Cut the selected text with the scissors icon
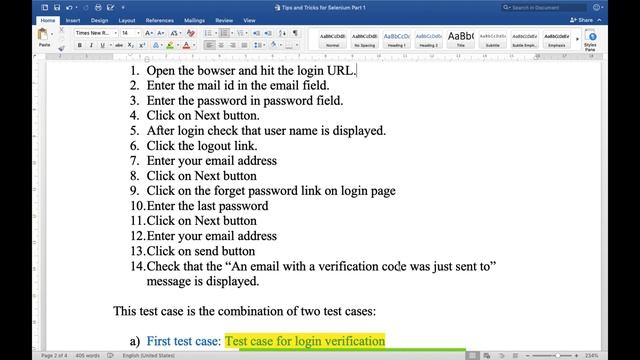The width and height of the screenshot is (640, 360). coord(61,30)
